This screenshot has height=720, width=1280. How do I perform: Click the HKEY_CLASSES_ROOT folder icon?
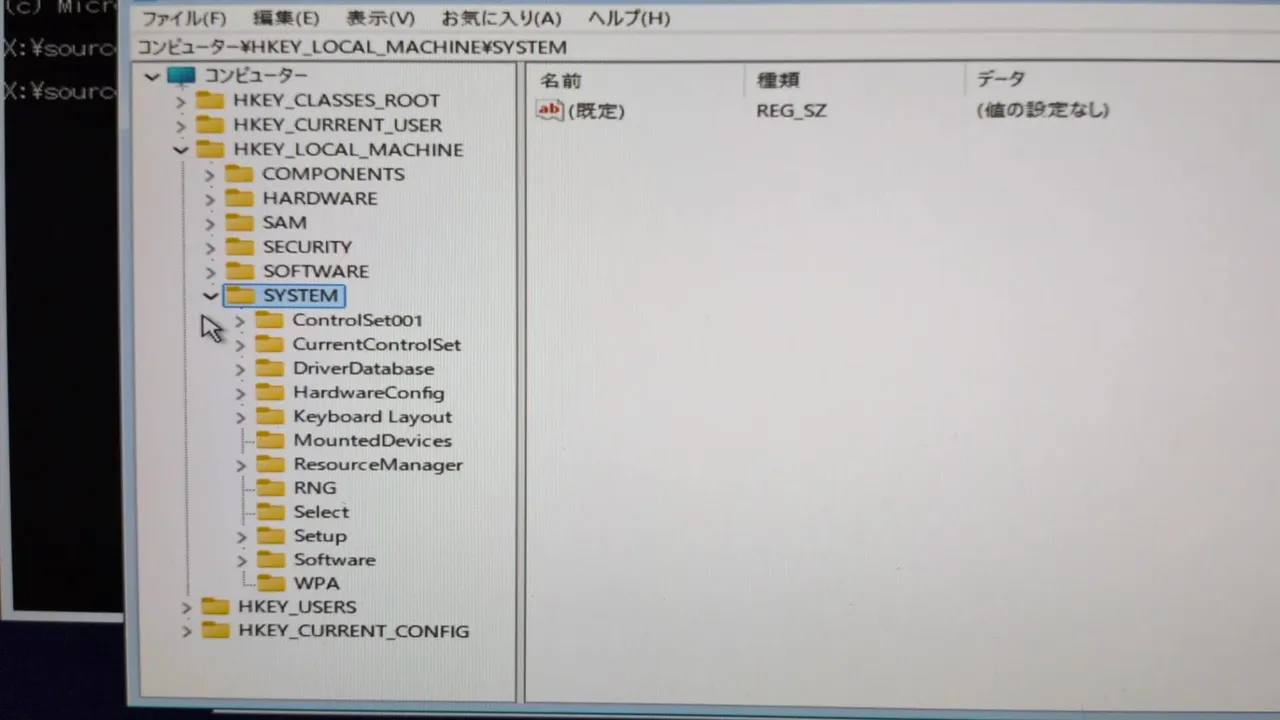click(x=210, y=99)
